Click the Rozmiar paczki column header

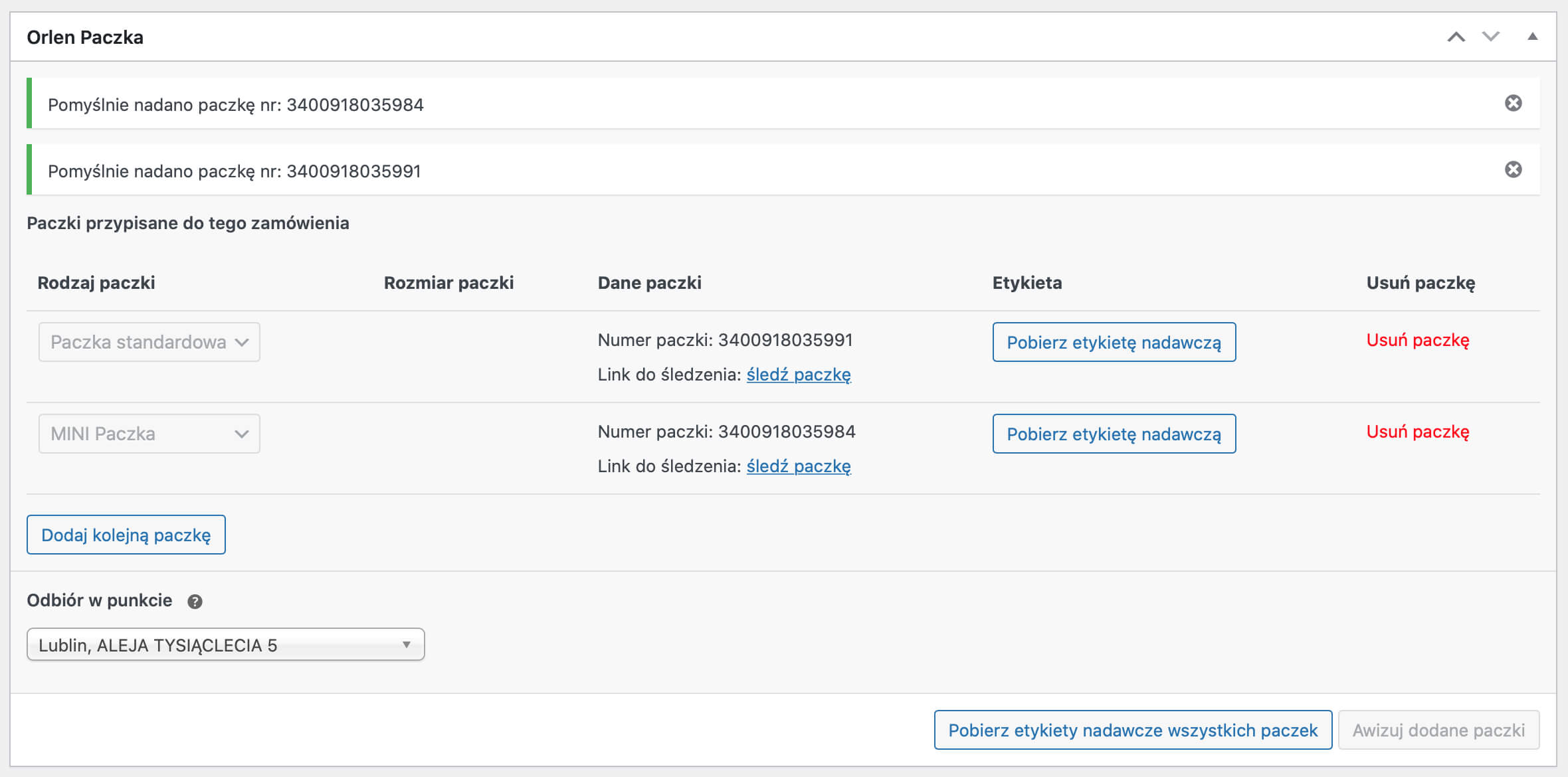point(449,283)
